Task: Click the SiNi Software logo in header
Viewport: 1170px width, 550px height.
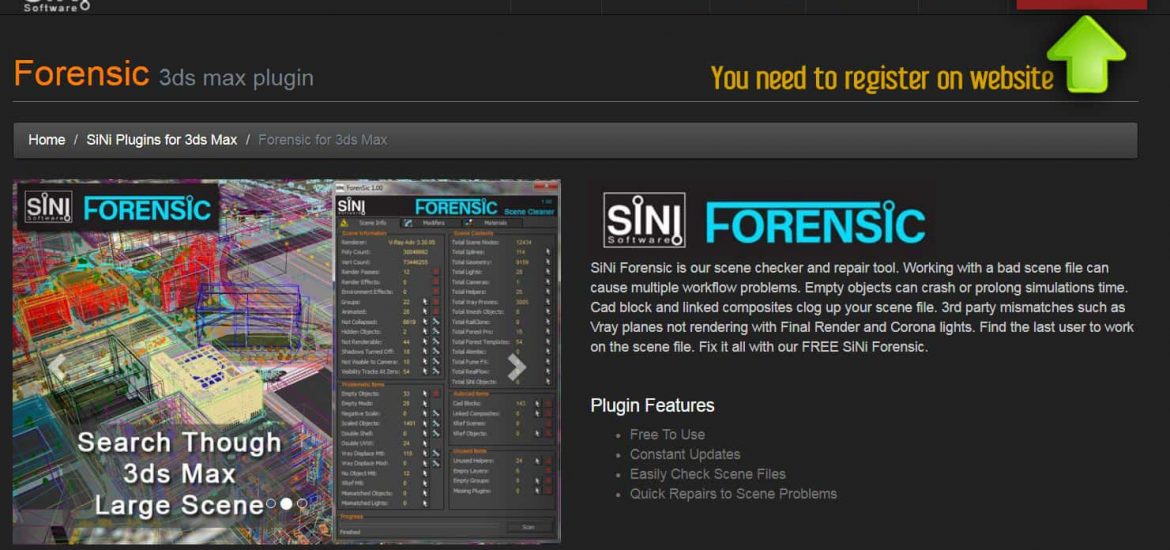Action: pyautogui.click(x=56, y=5)
